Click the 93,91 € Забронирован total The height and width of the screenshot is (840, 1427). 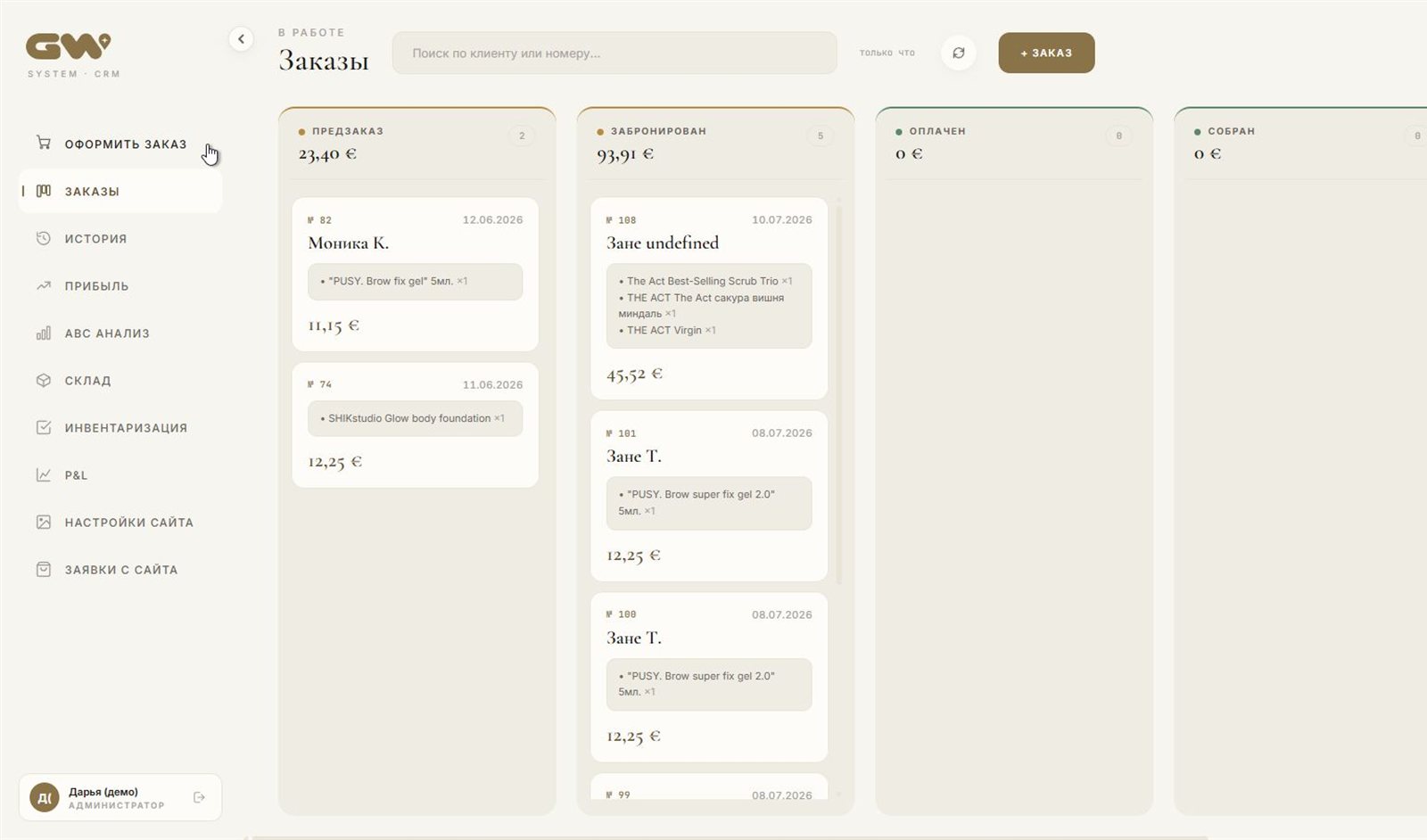[625, 154]
